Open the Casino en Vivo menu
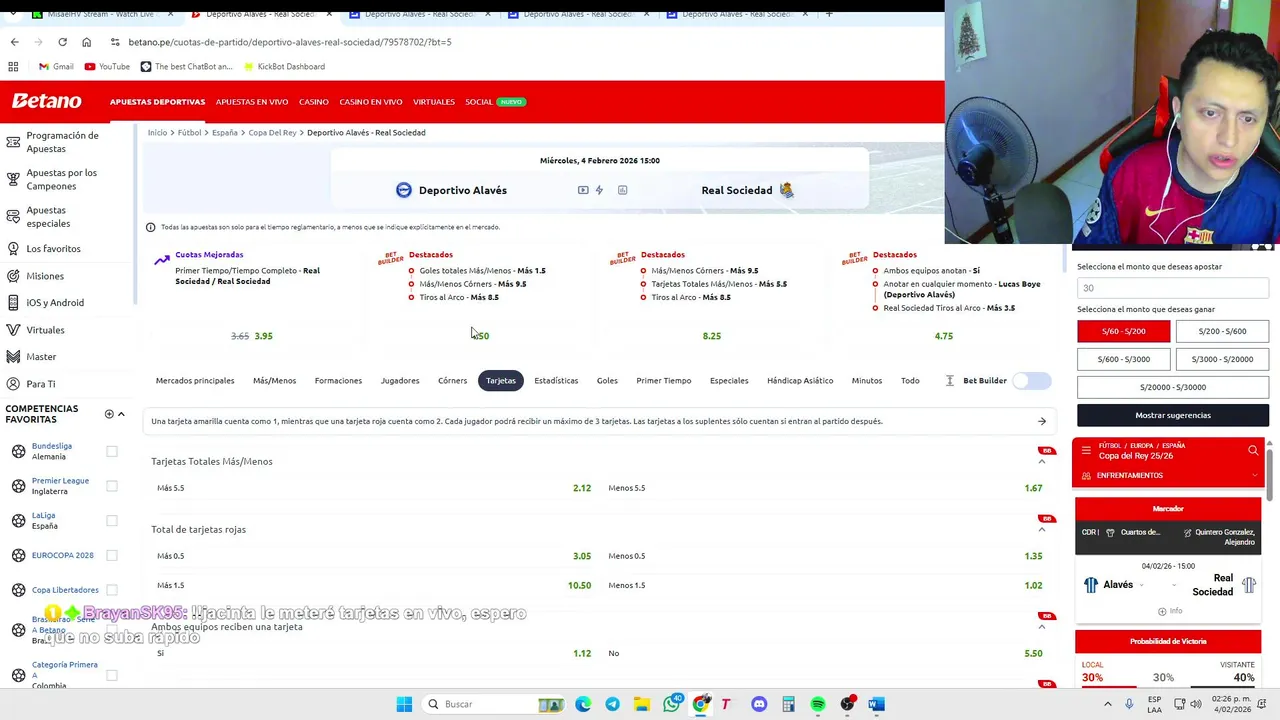Screen dimensions: 1280x720 [x=370, y=102]
